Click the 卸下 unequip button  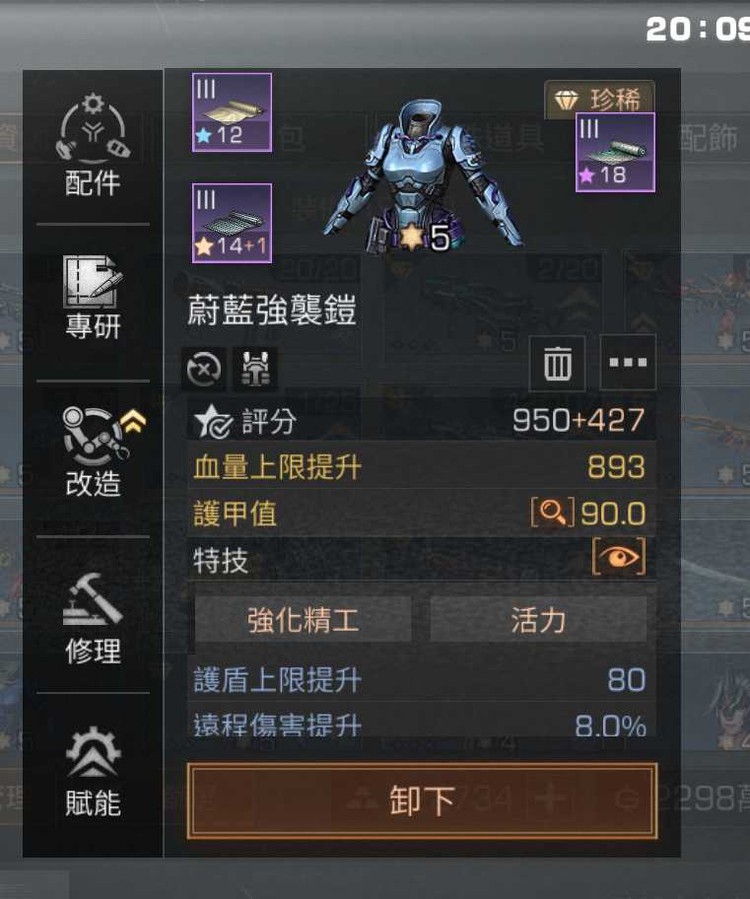(422, 800)
